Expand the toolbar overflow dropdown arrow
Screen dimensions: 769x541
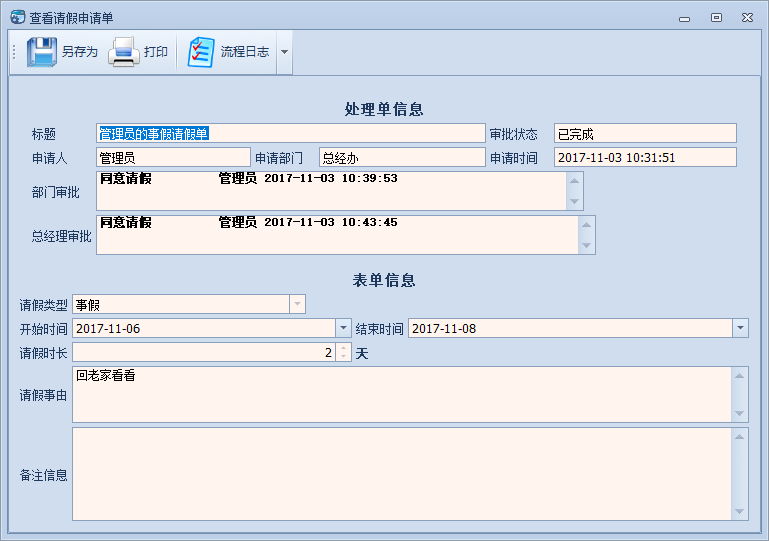click(284, 52)
